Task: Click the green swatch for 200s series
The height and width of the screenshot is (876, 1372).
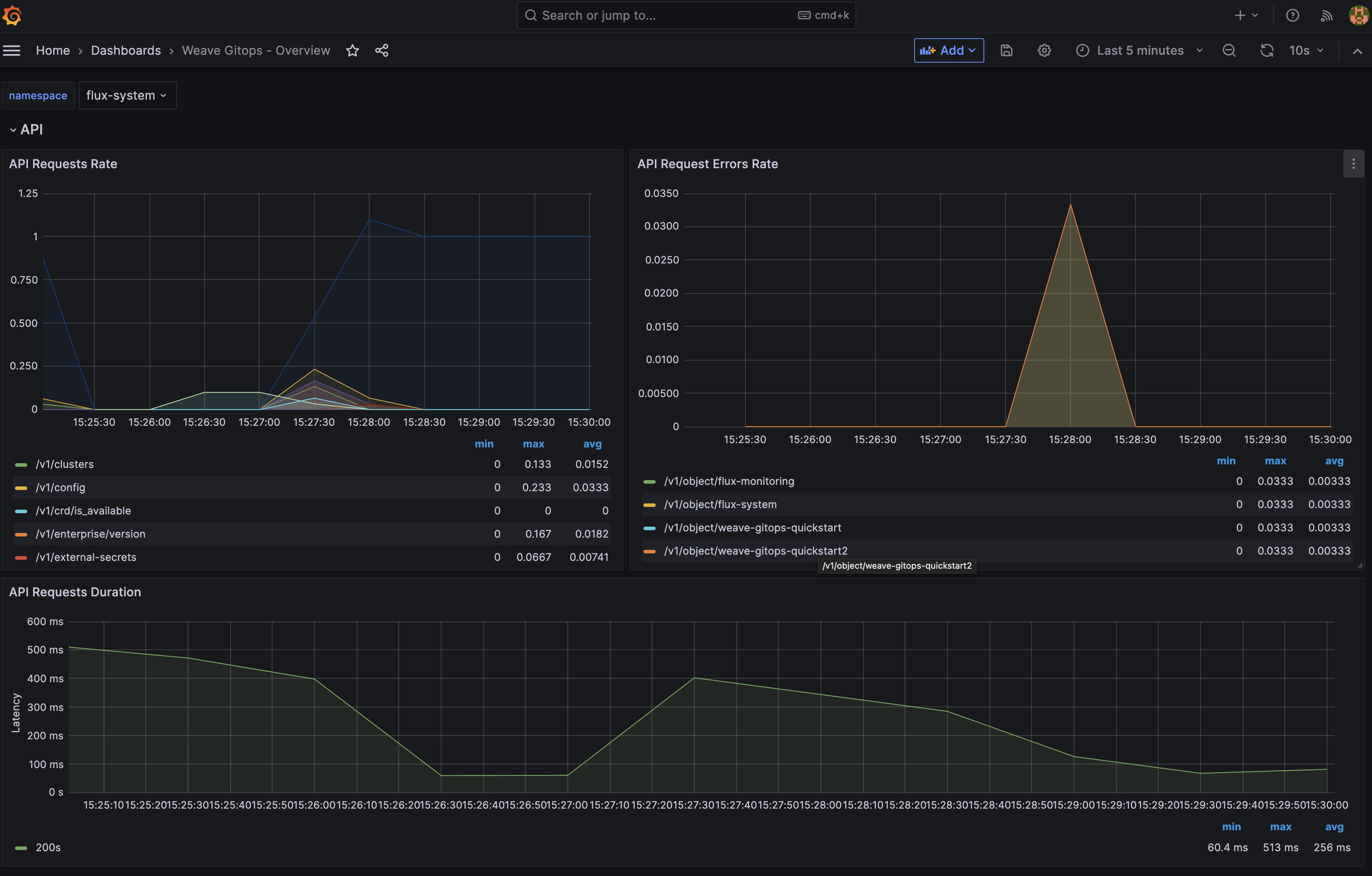Action: tap(21, 849)
